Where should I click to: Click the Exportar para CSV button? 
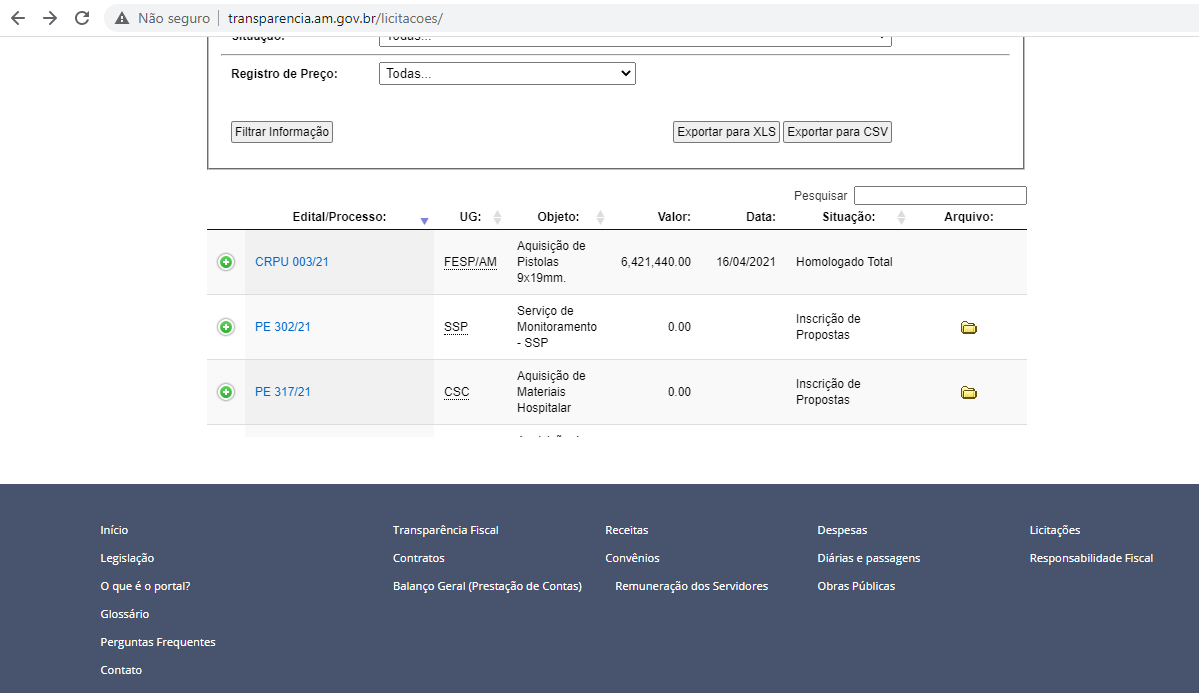[837, 132]
